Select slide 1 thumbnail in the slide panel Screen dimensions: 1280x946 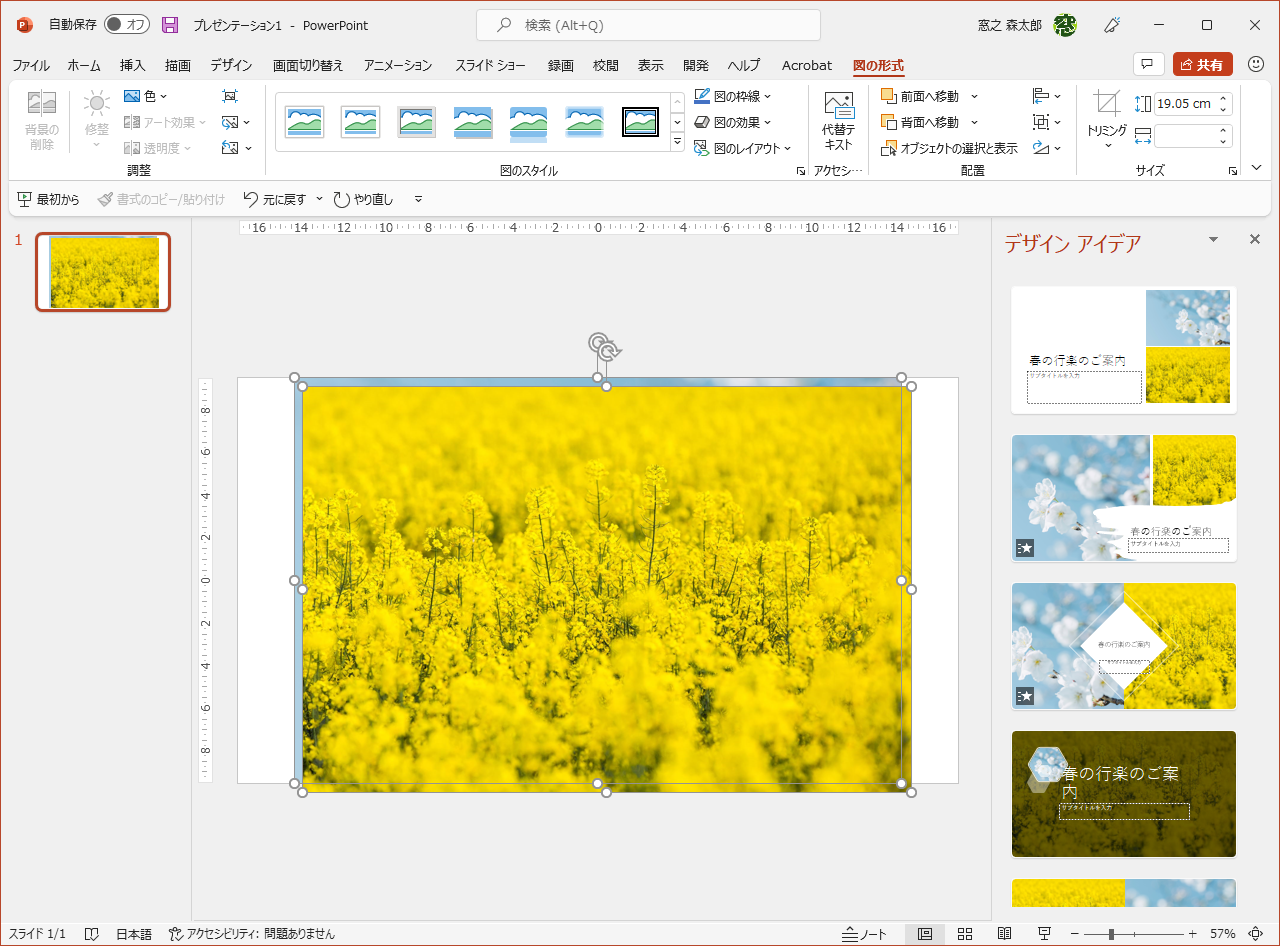(x=103, y=272)
